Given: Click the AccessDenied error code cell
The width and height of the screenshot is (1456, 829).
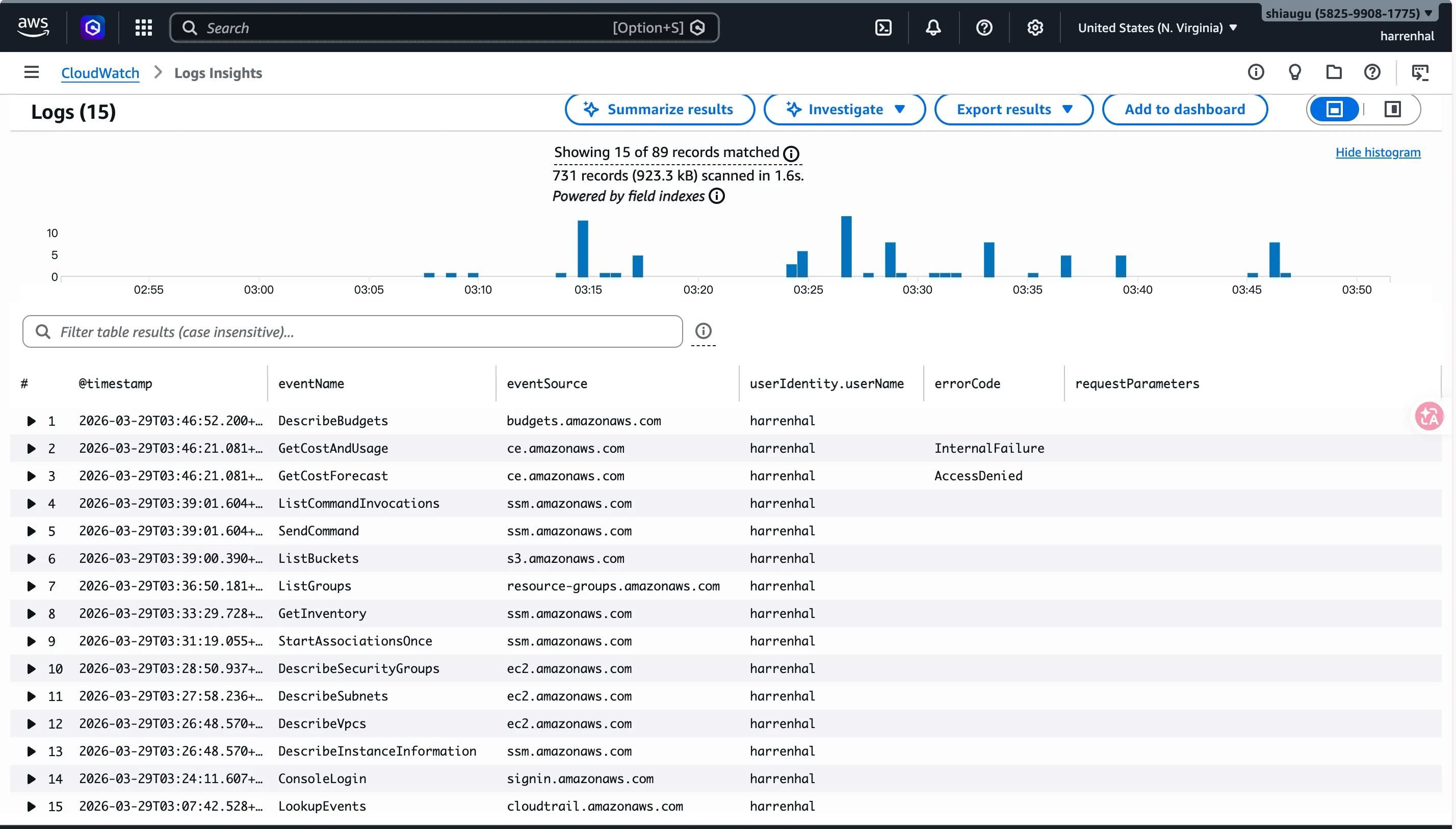Looking at the screenshot, I should [978, 476].
